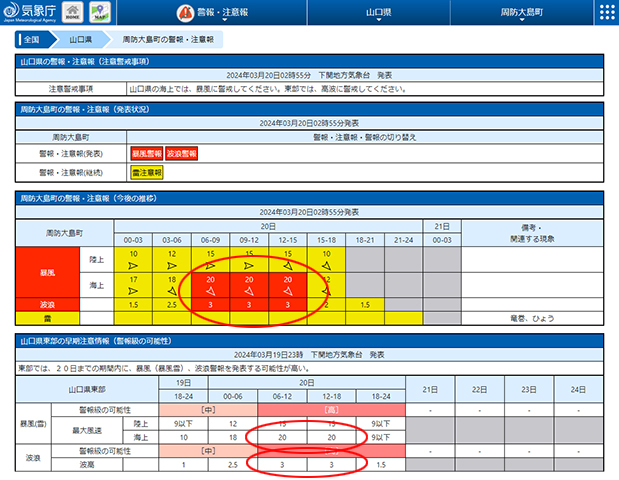
Task: Open the grid menu icon at top right
Action: (x=606, y=12)
